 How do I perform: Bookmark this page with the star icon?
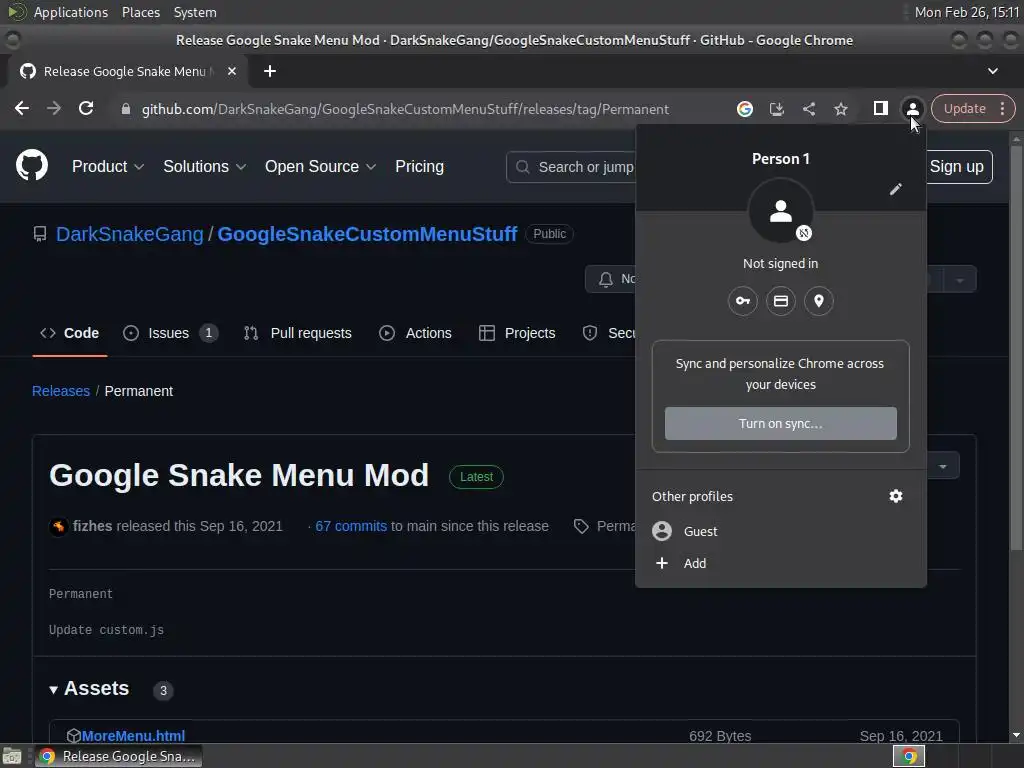point(840,109)
